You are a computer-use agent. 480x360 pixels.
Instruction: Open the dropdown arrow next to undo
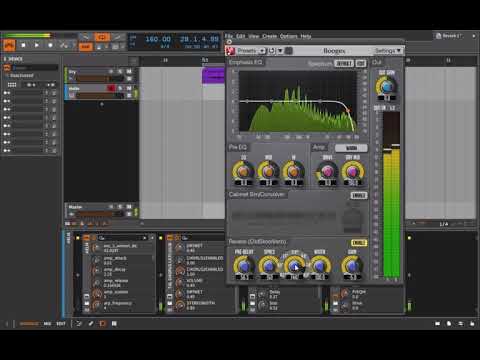pyautogui.click(x=280, y=51)
